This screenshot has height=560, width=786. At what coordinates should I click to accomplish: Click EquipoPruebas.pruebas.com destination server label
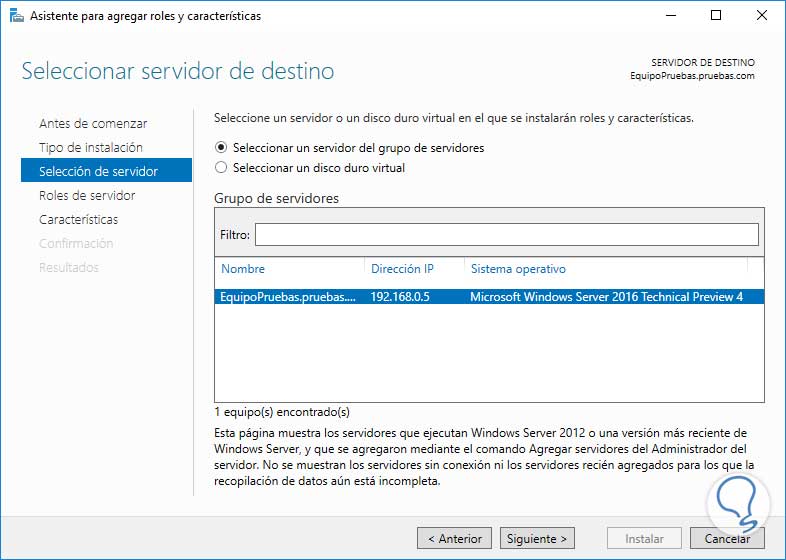[x=692, y=76]
